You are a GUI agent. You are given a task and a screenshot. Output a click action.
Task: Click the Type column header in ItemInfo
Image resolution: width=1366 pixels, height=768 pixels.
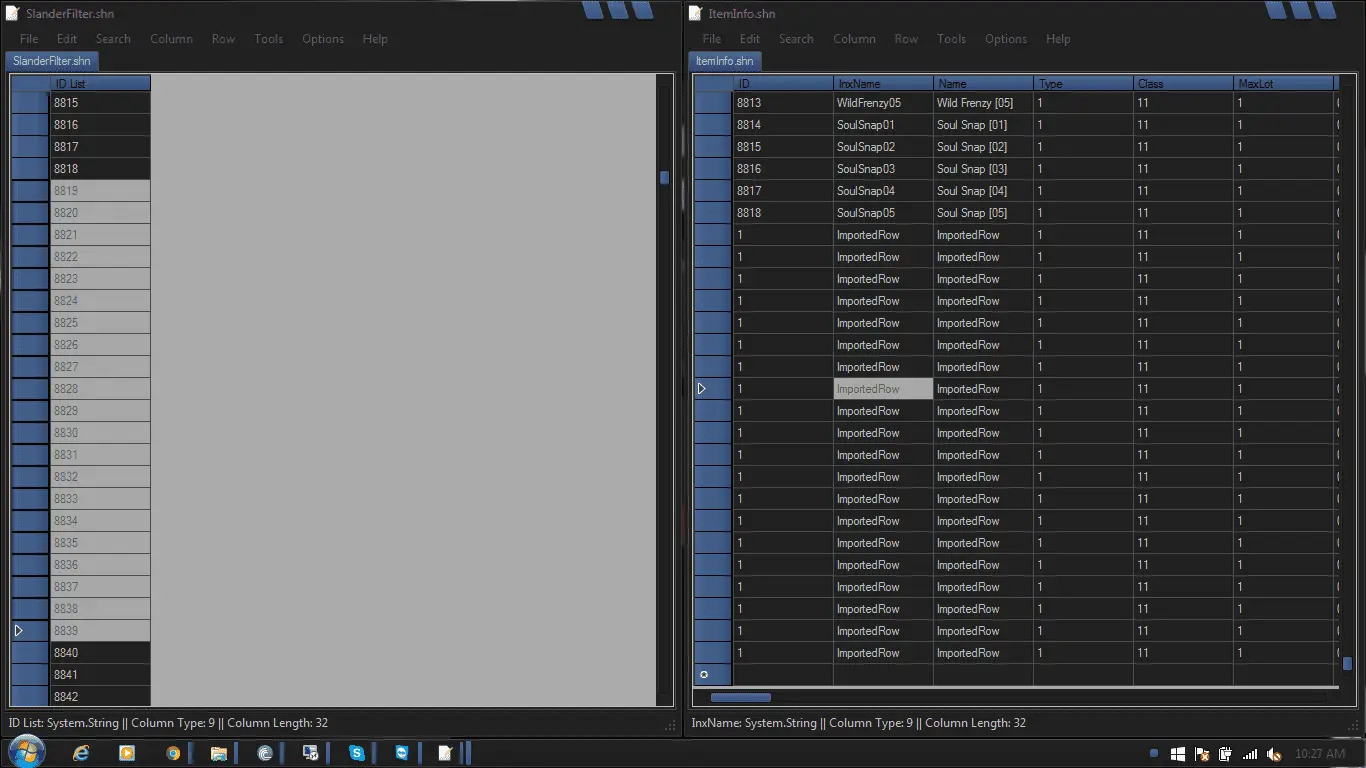(1083, 84)
